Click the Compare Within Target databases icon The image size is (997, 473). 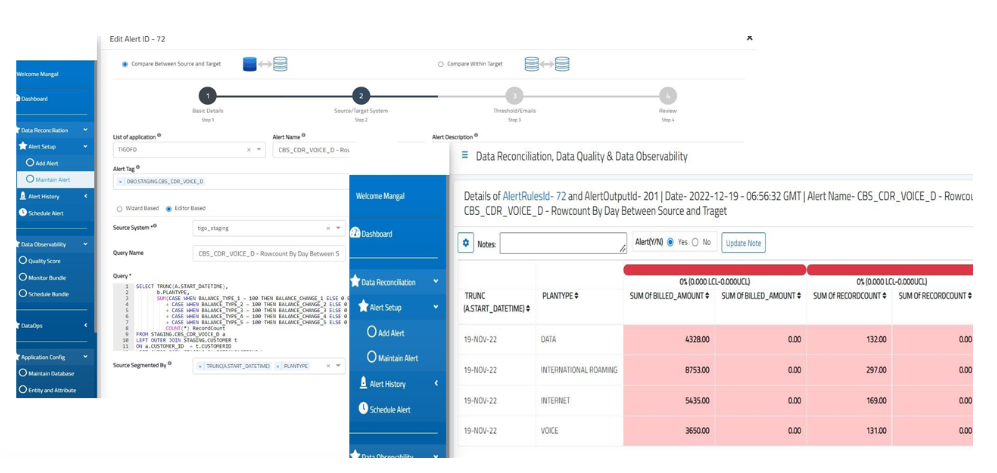point(547,64)
